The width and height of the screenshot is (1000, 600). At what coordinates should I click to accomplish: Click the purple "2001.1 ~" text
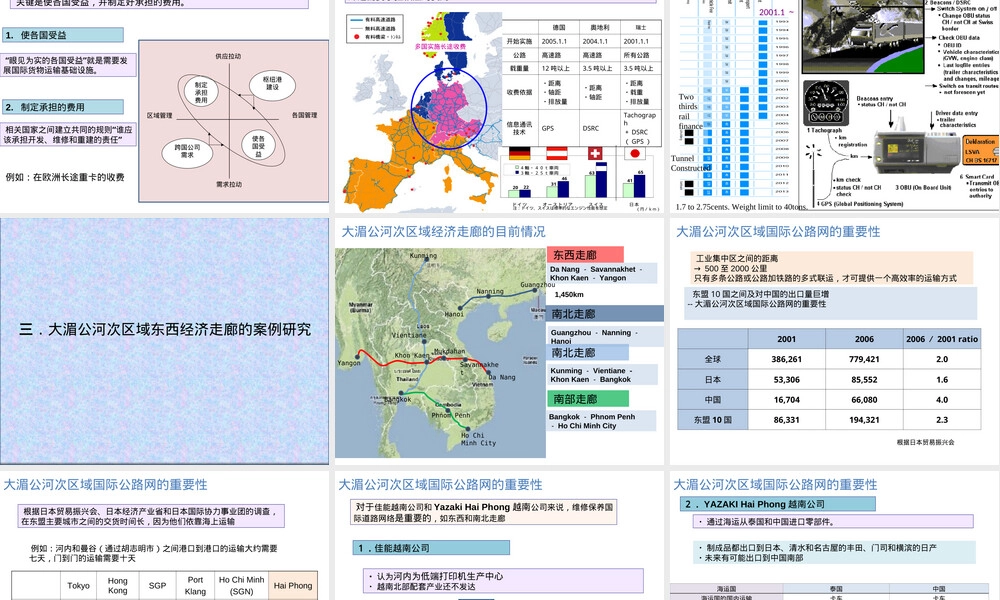pos(776,12)
